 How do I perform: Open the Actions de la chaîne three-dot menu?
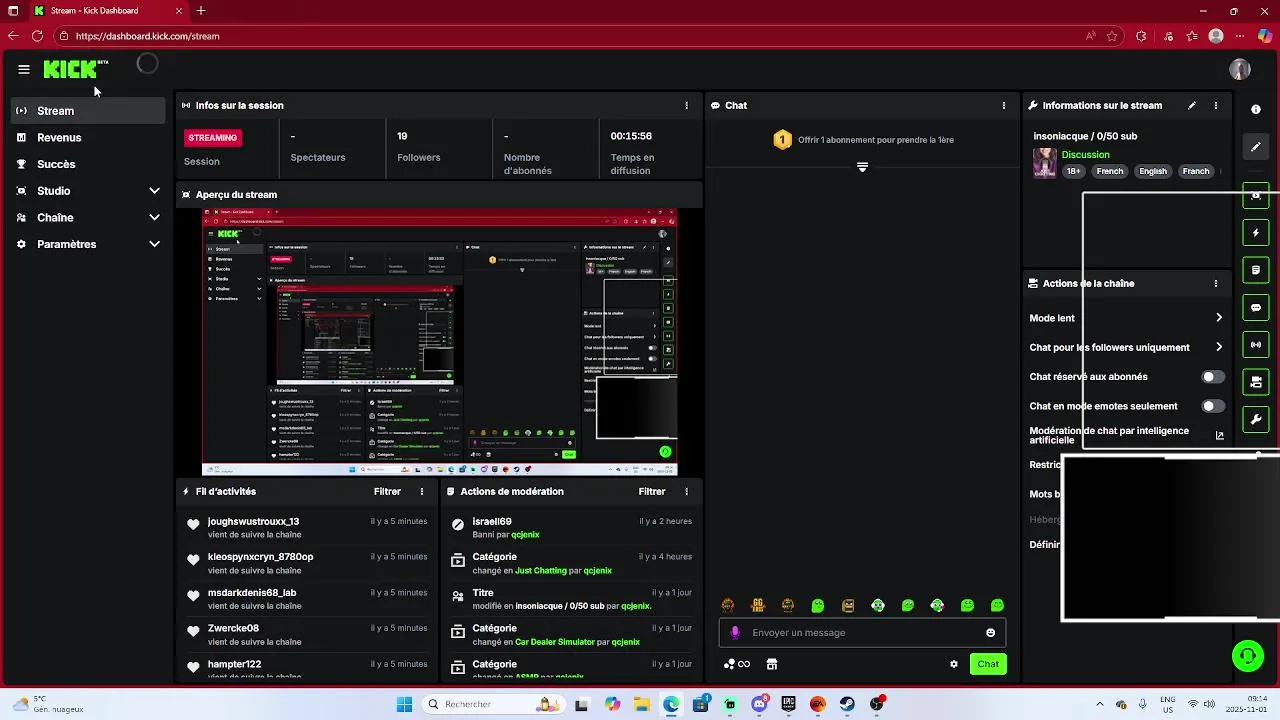1216,284
